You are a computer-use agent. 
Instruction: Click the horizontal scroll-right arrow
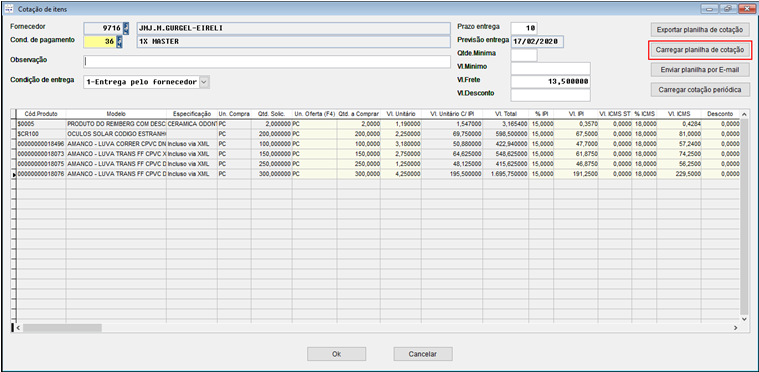735,328
